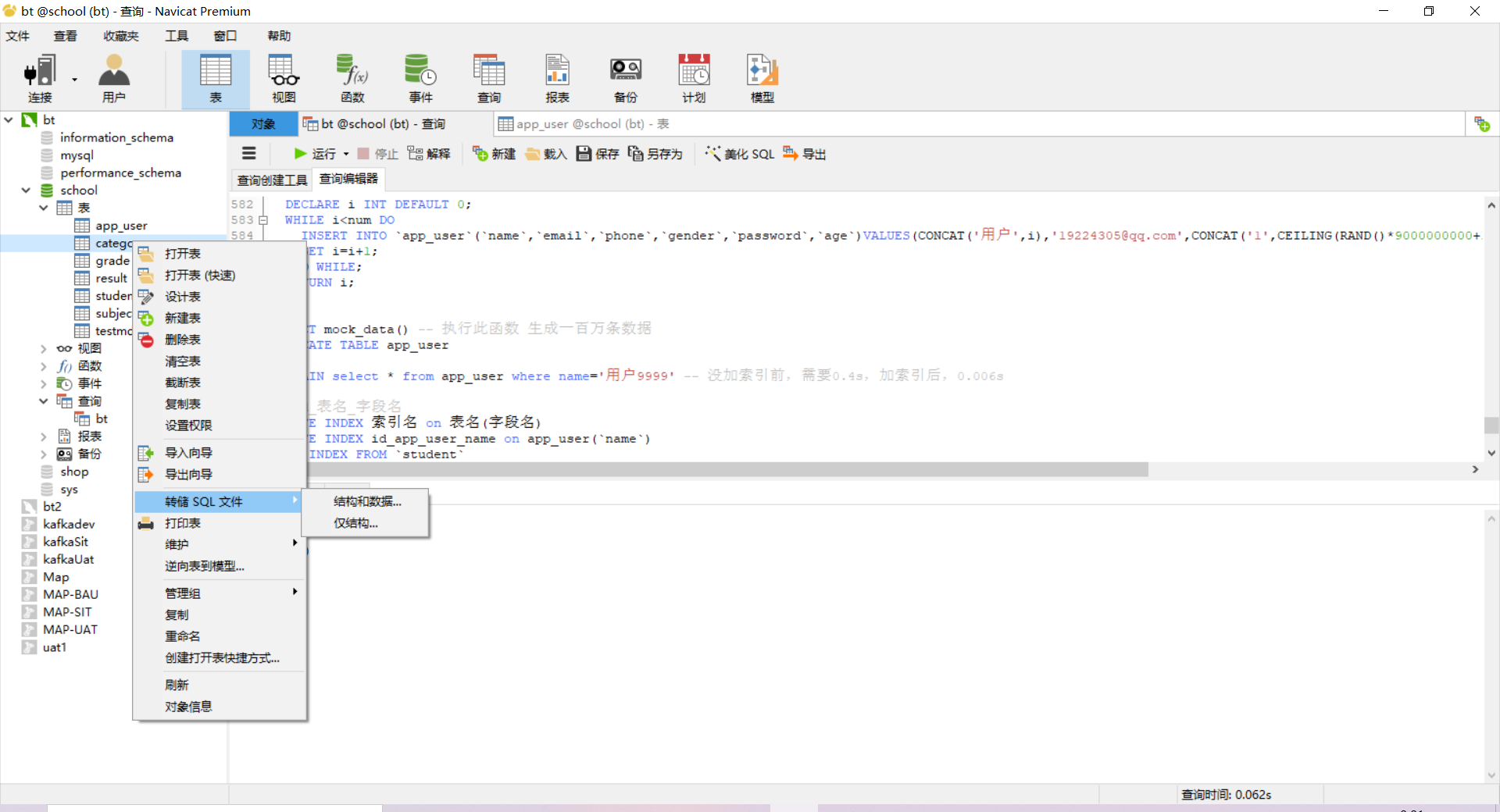Select 对象信息 in context menu
This screenshot has width=1500, height=812.
(219, 707)
